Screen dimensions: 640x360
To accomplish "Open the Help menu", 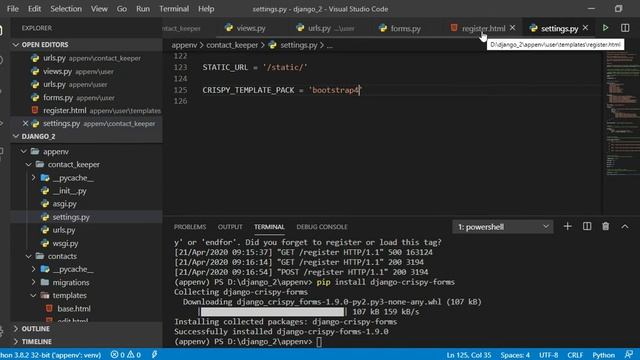I will pos(206,9).
